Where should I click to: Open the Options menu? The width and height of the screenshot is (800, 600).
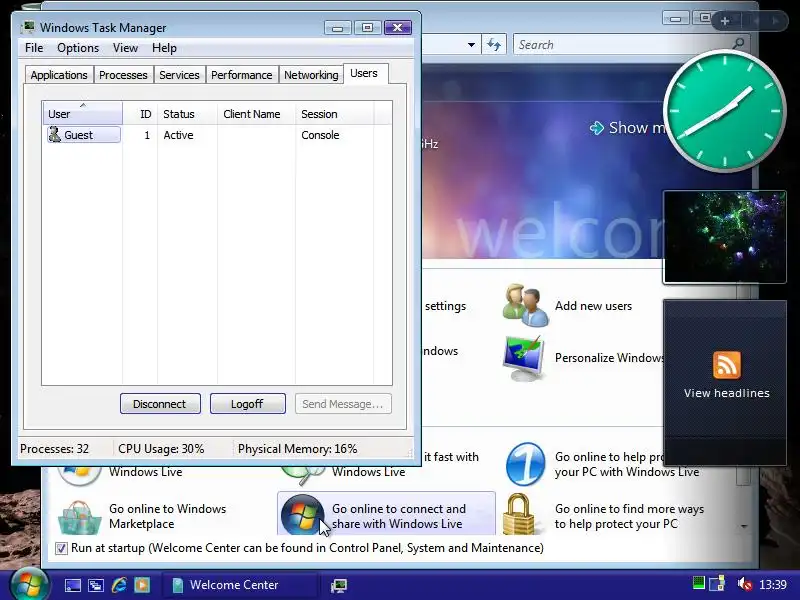click(78, 48)
